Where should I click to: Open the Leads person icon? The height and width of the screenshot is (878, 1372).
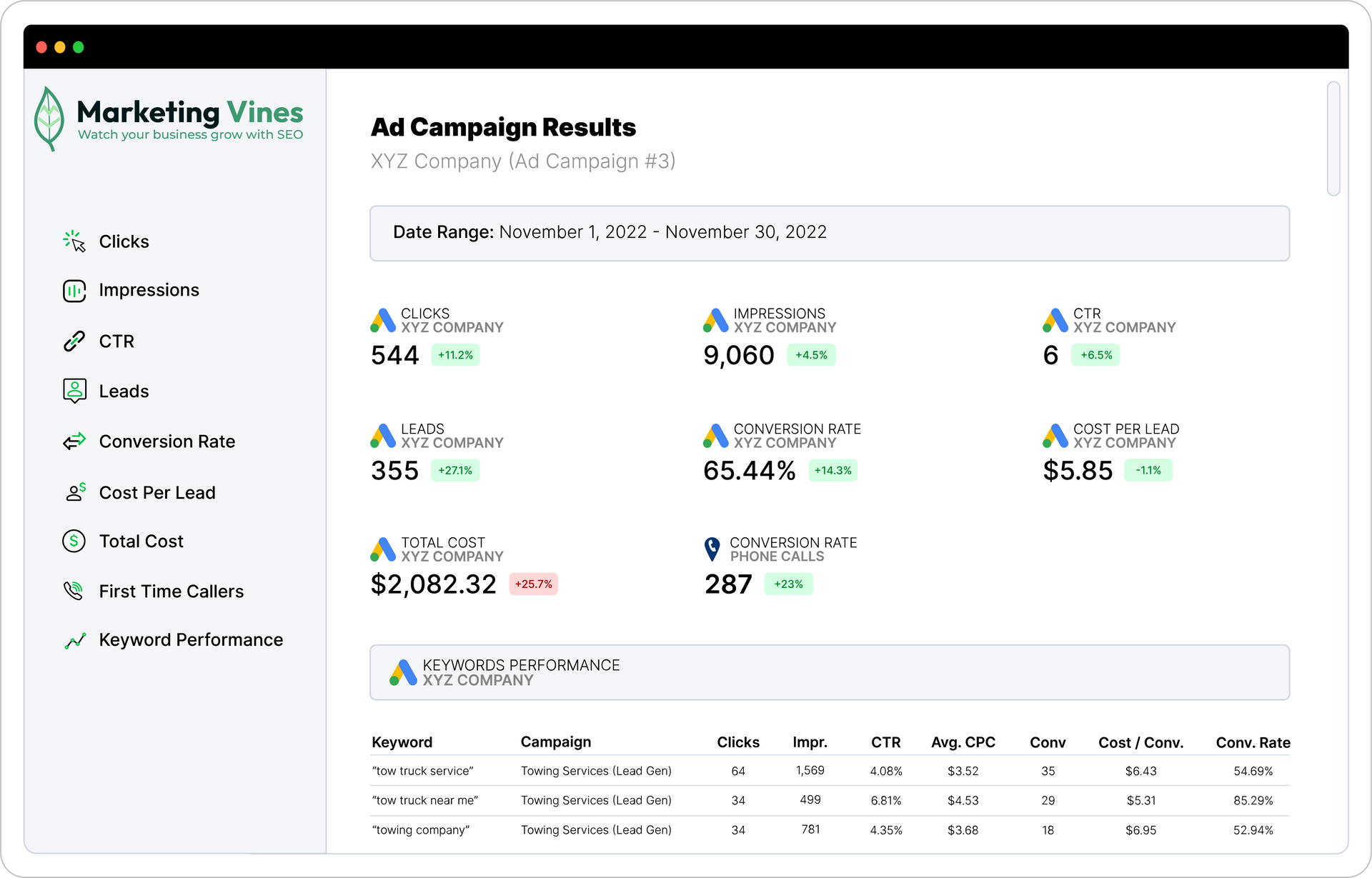[74, 391]
